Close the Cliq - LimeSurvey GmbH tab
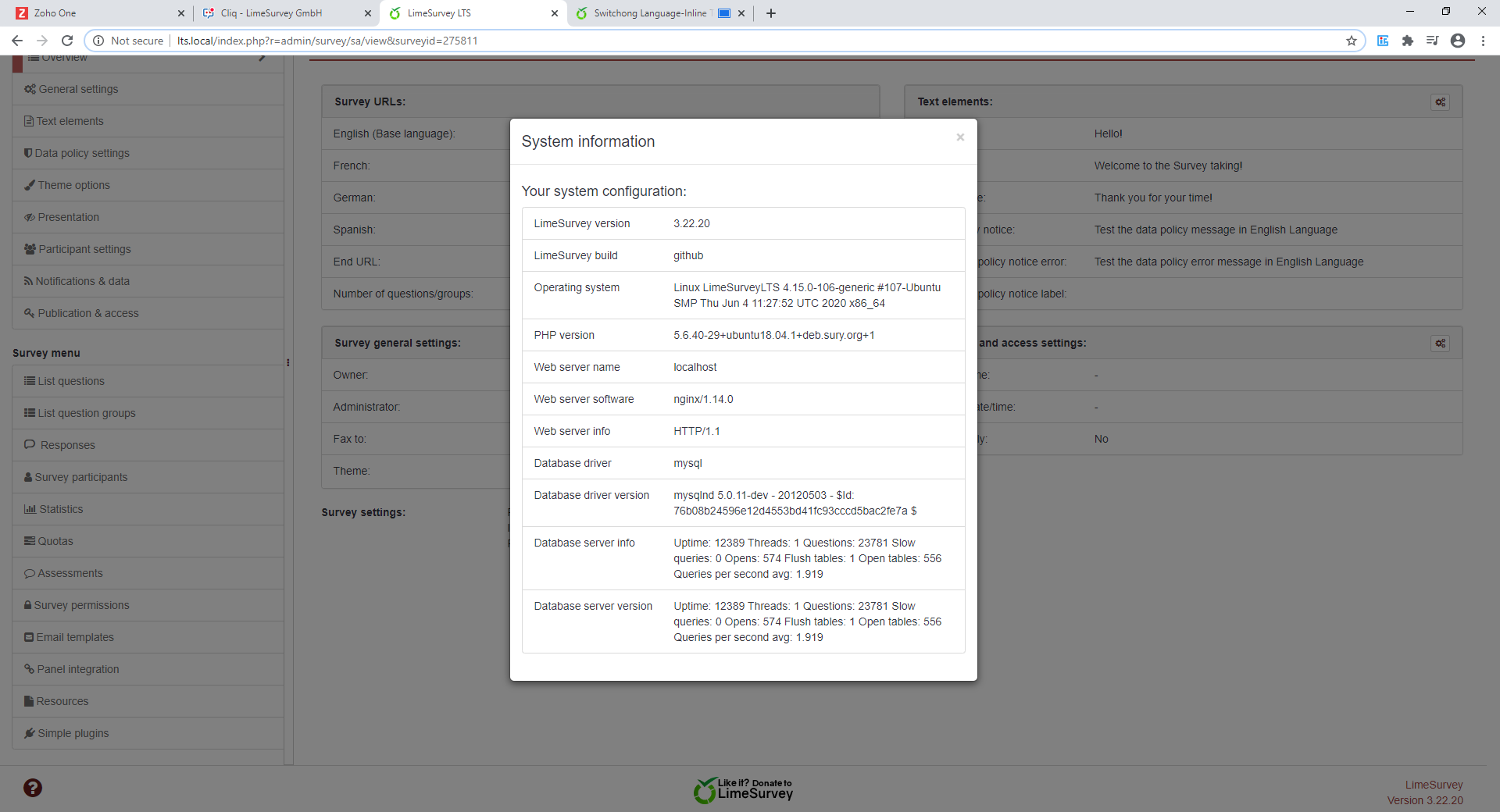 (368, 13)
